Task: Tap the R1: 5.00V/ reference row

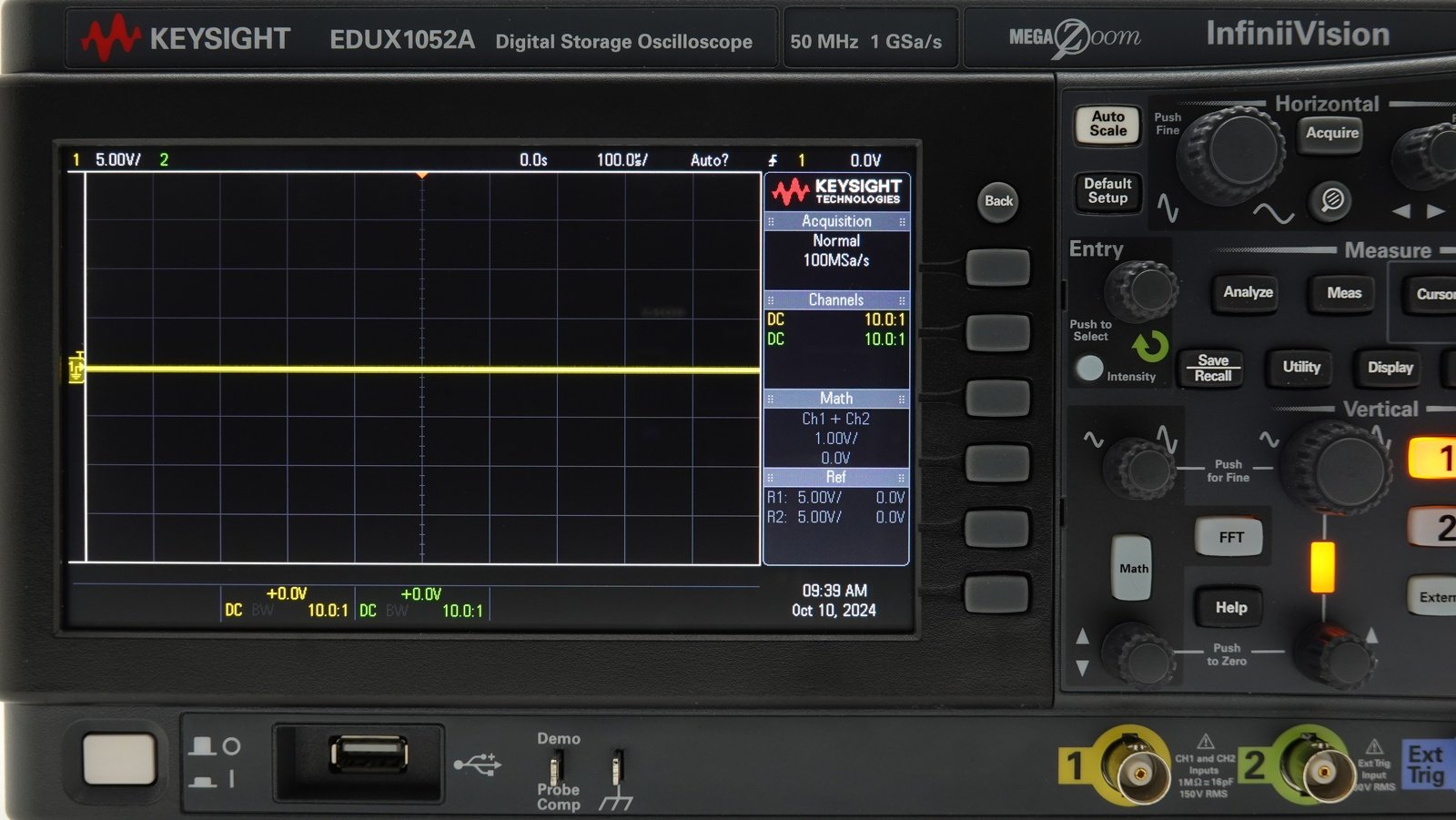Action: coord(836,498)
